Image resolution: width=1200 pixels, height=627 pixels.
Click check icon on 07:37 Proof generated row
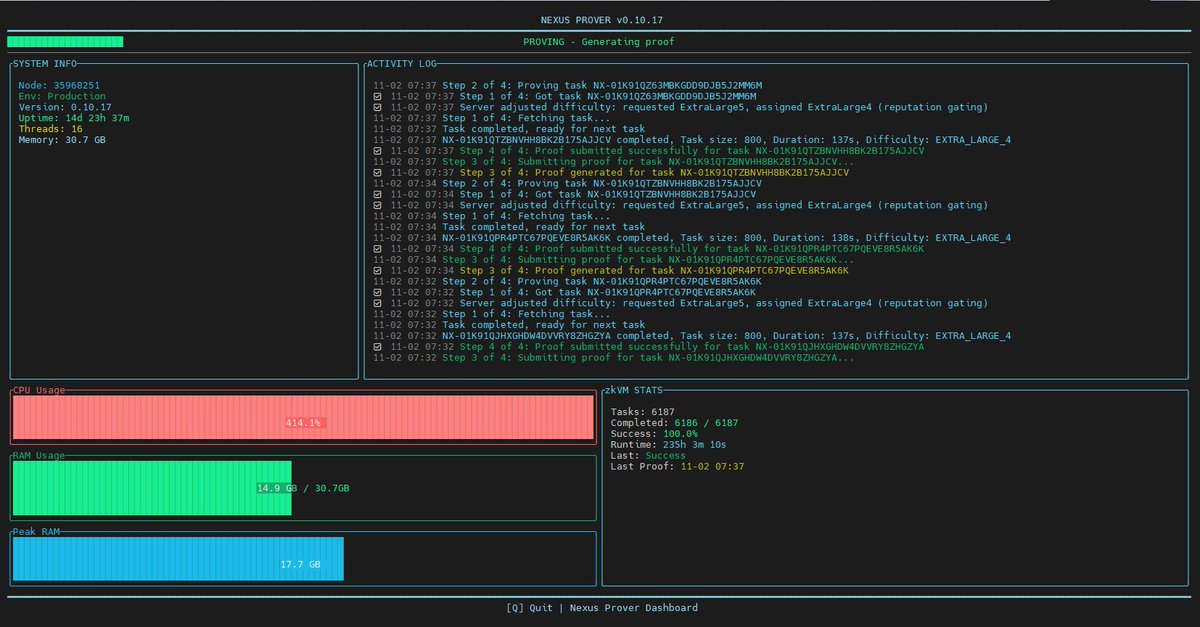click(377, 172)
